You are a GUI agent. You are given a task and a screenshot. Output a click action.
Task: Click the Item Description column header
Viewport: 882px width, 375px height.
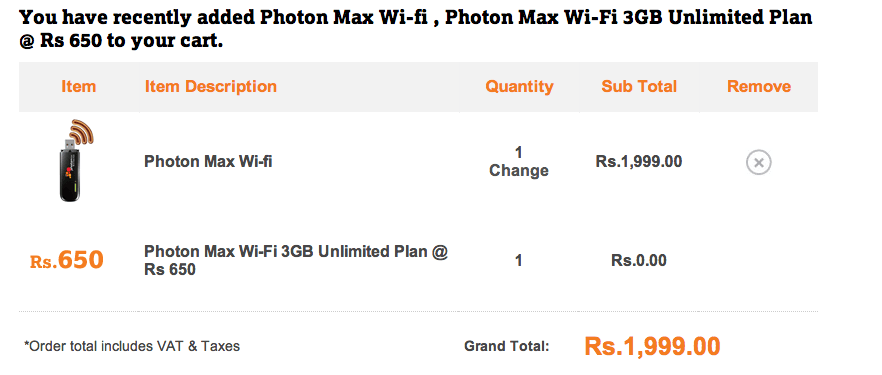(x=210, y=87)
